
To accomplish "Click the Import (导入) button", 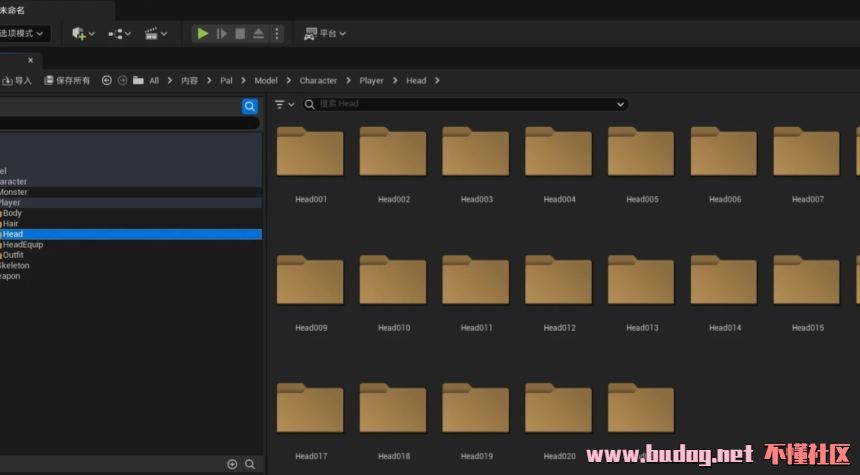I will coord(17,81).
